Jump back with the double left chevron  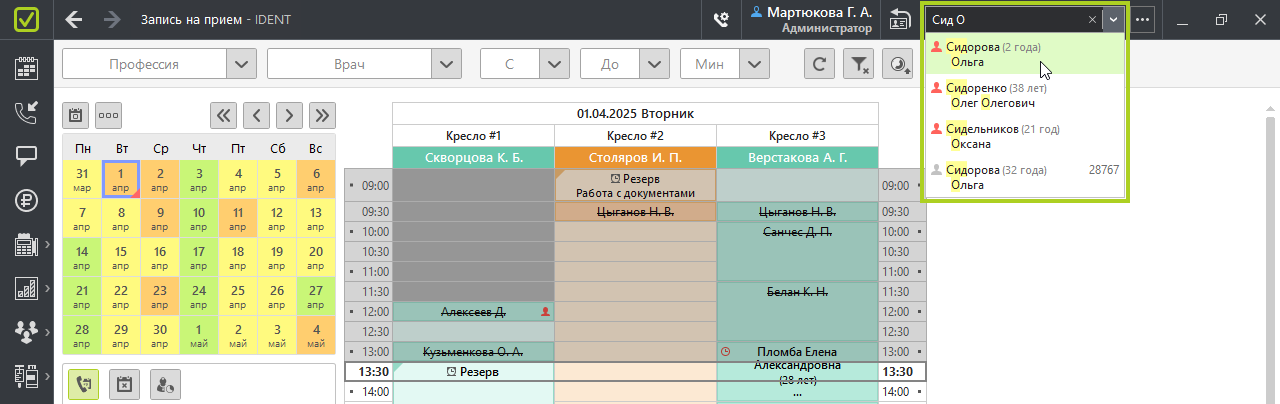click(x=223, y=114)
